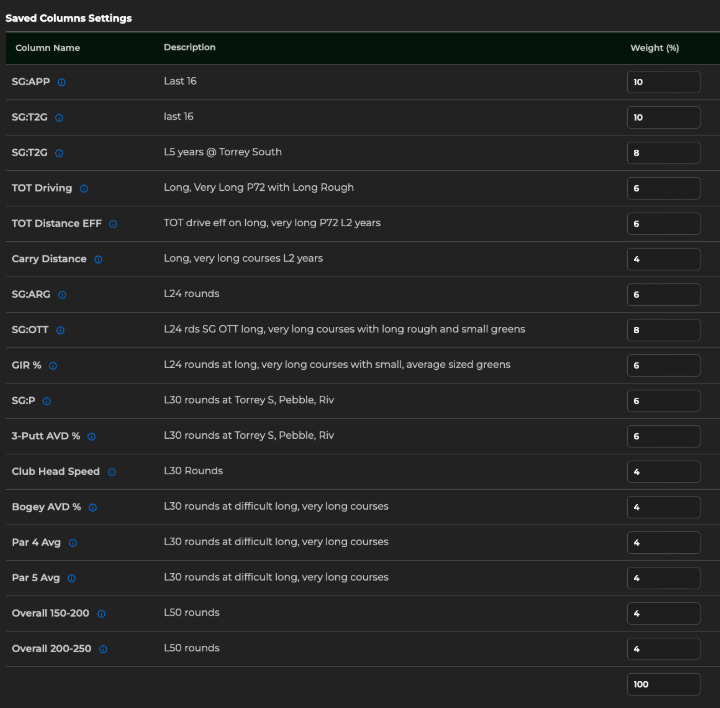Open Carry Distance info icon
The width and height of the screenshot is (720, 708).
pyautogui.click(x=98, y=259)
